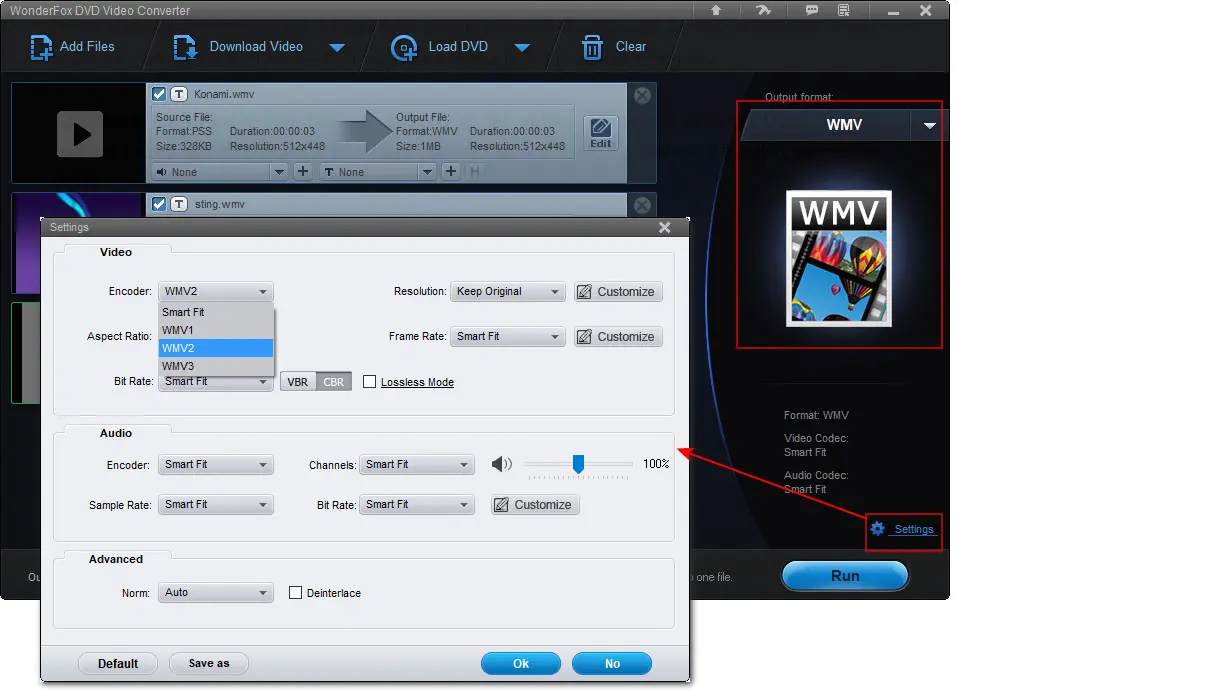Open the audio Bit Rate dropdown
Screen dimensions: 1226x690
417,505
